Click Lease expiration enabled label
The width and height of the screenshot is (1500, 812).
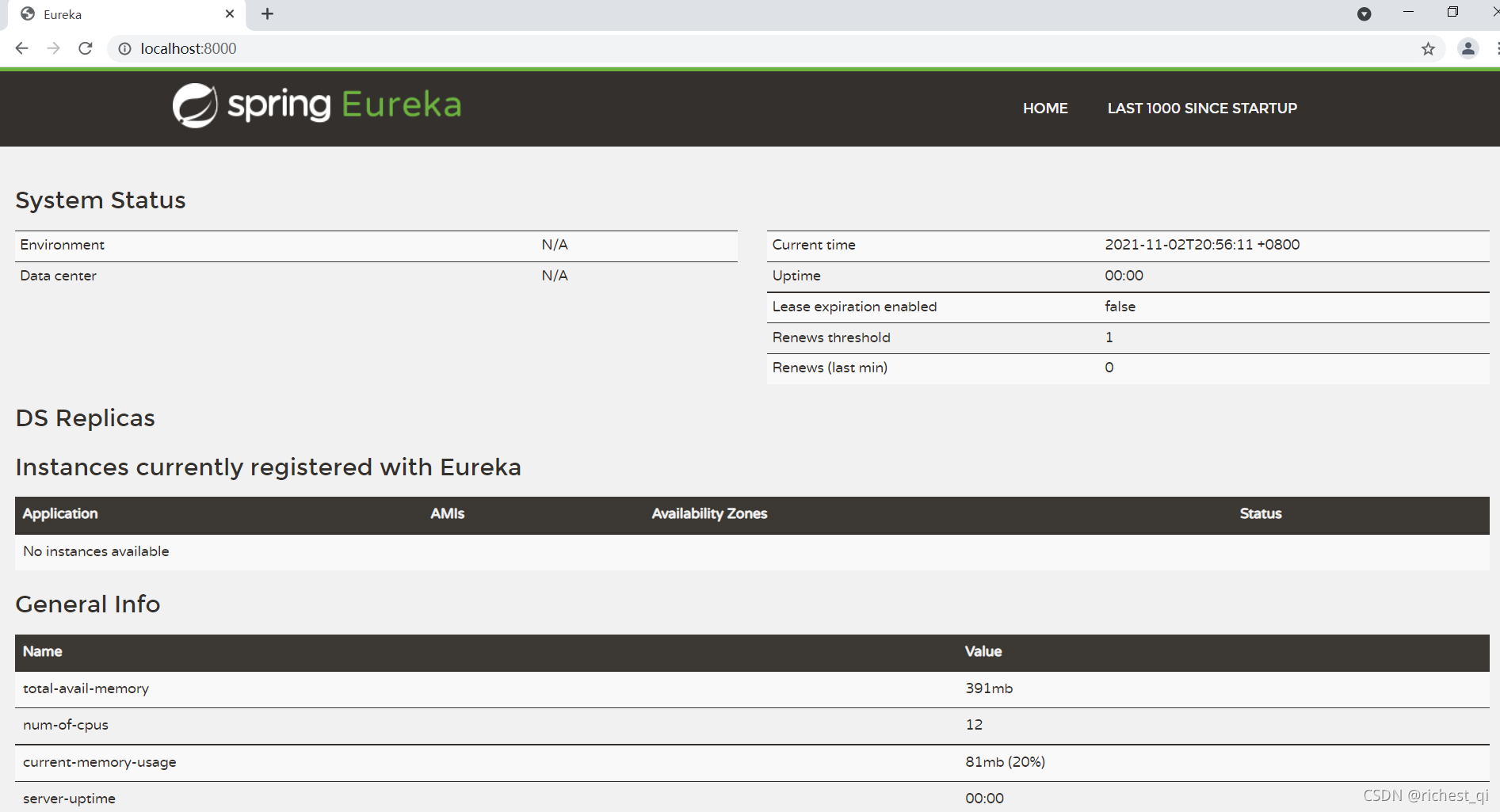tap(854, 307)
